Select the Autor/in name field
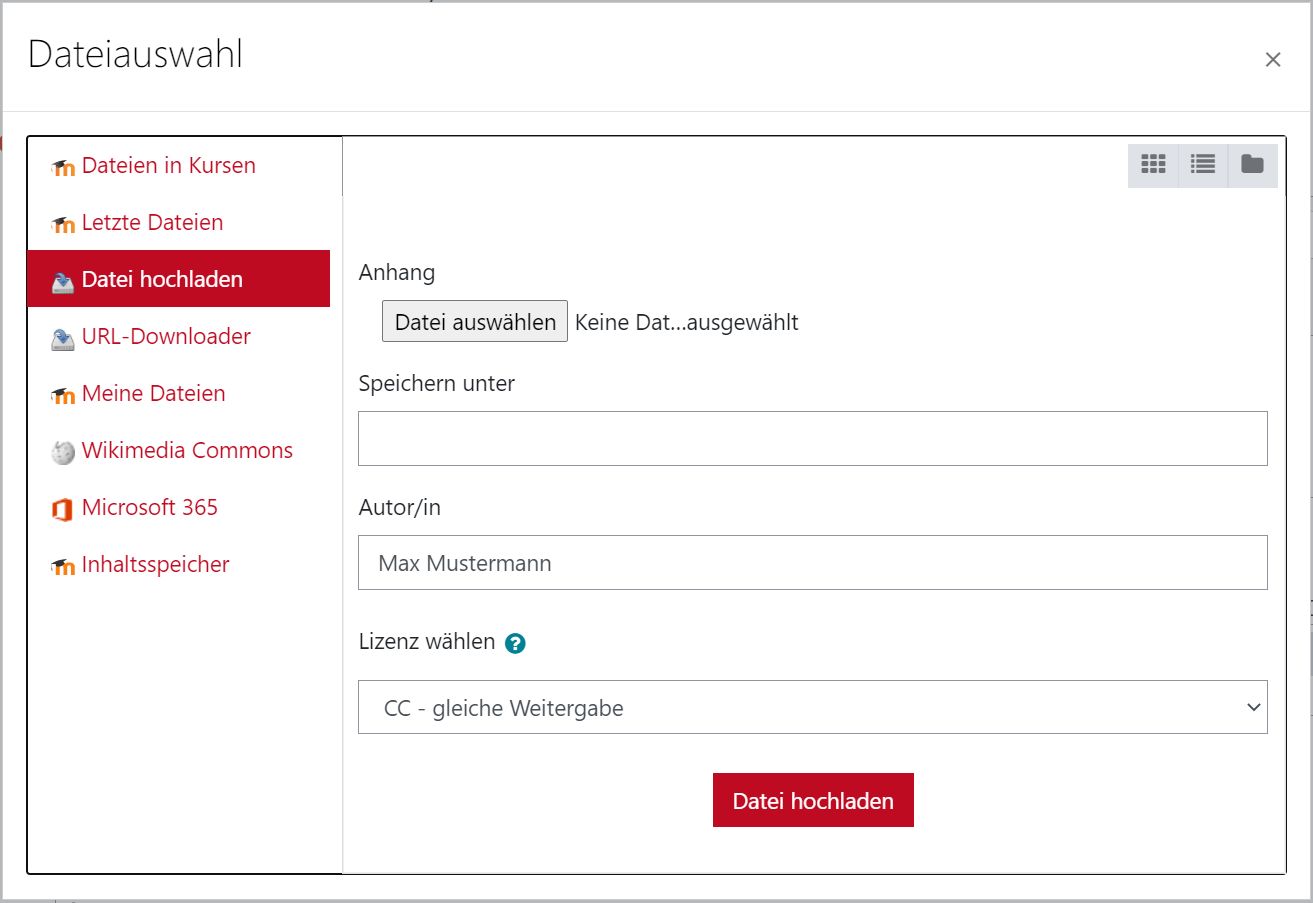1313x903 pixels. tap(812, 562)
